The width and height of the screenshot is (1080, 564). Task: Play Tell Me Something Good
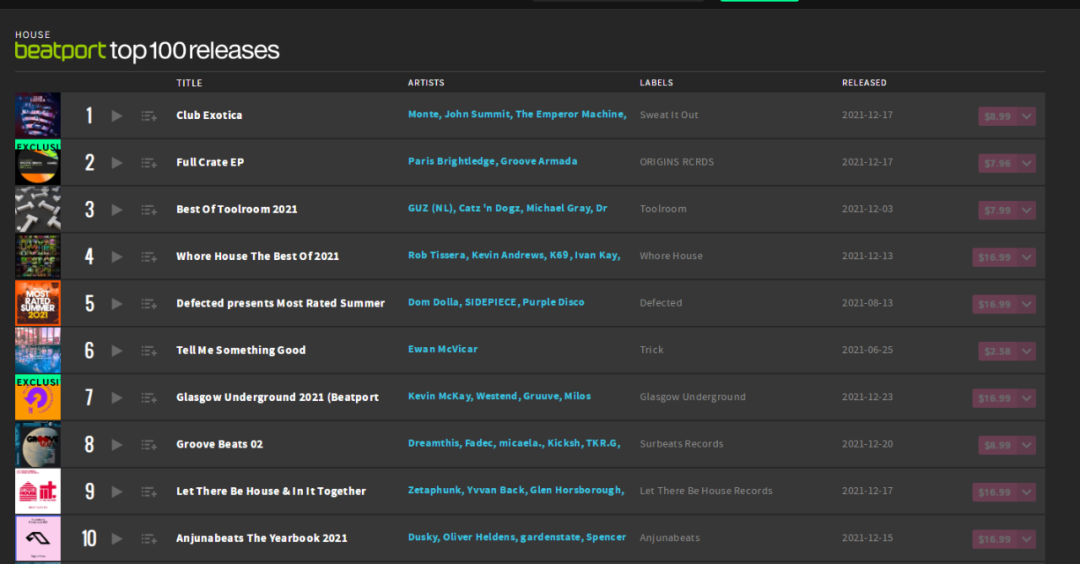(117, 351)
